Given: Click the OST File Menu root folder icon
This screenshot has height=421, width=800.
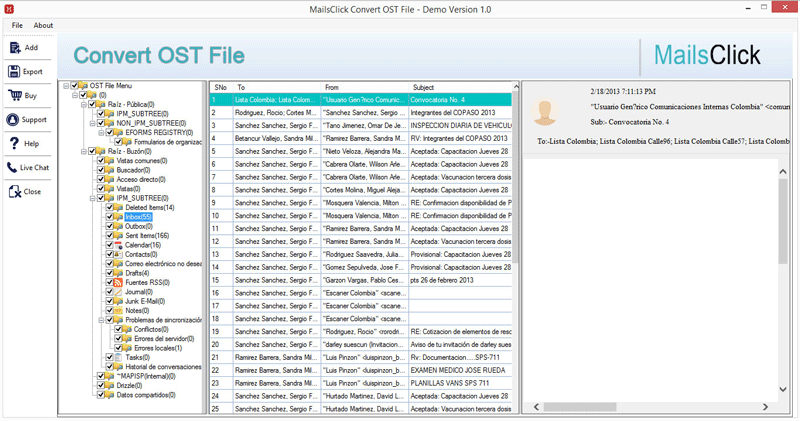Looking at the screenshot, I should [x=83, y=86].
